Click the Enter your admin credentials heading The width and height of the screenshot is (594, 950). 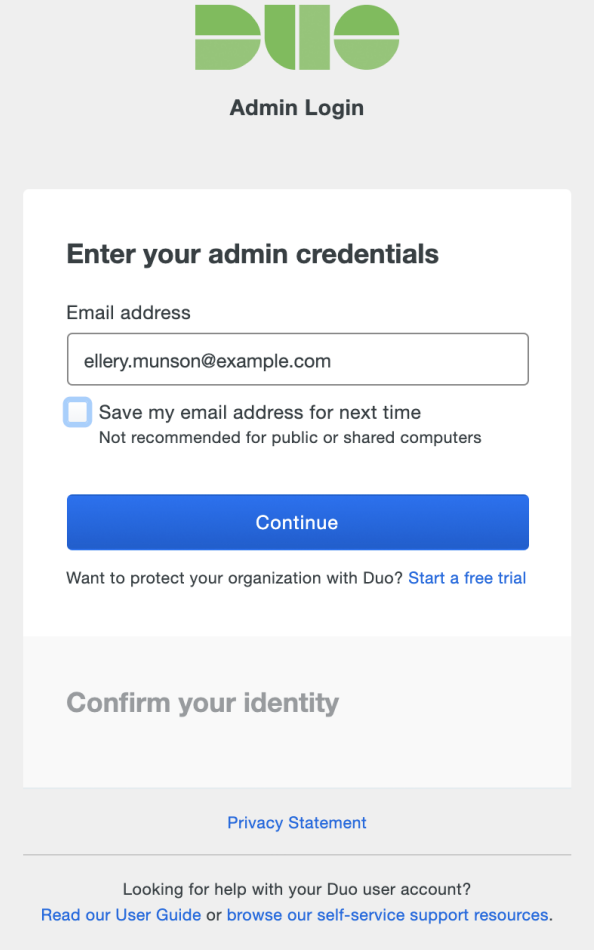pyautogui.click(x=251, y=254)
